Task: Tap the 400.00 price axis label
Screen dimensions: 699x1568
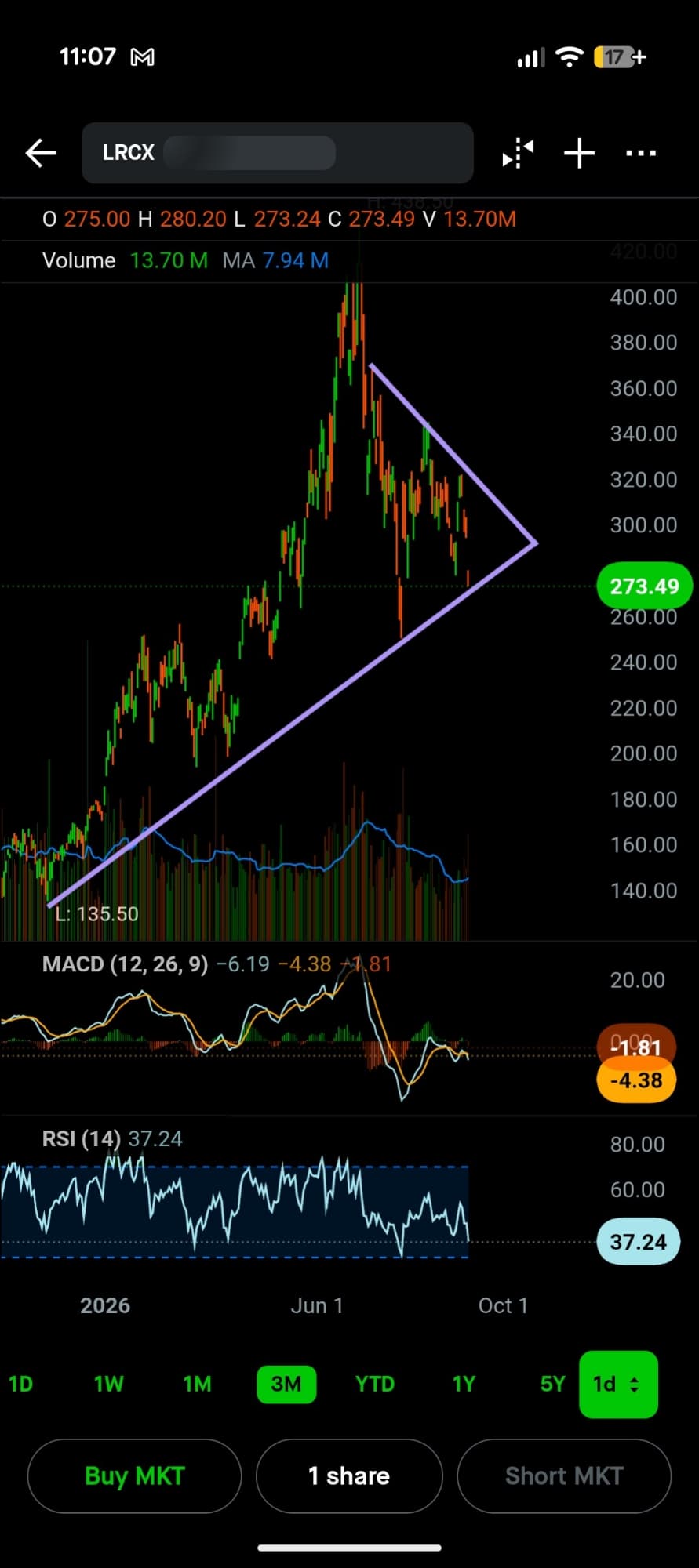Action: (643, 297)
